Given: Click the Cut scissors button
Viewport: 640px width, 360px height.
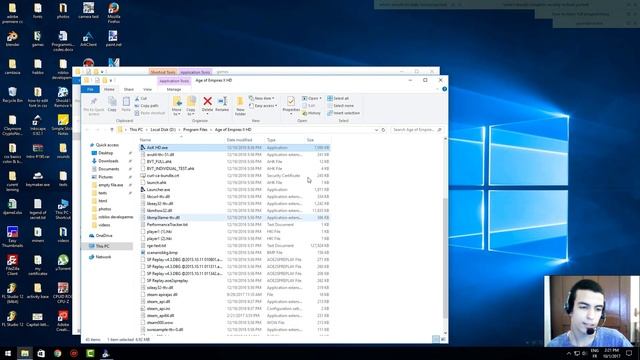Looking at the screenshot, I should pyautogui.click(x=141, y=98).
